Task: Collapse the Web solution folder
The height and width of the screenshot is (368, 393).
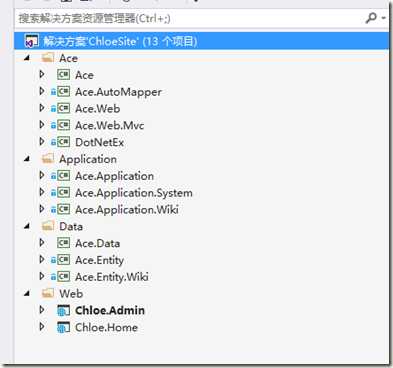Action: (27, 294)
